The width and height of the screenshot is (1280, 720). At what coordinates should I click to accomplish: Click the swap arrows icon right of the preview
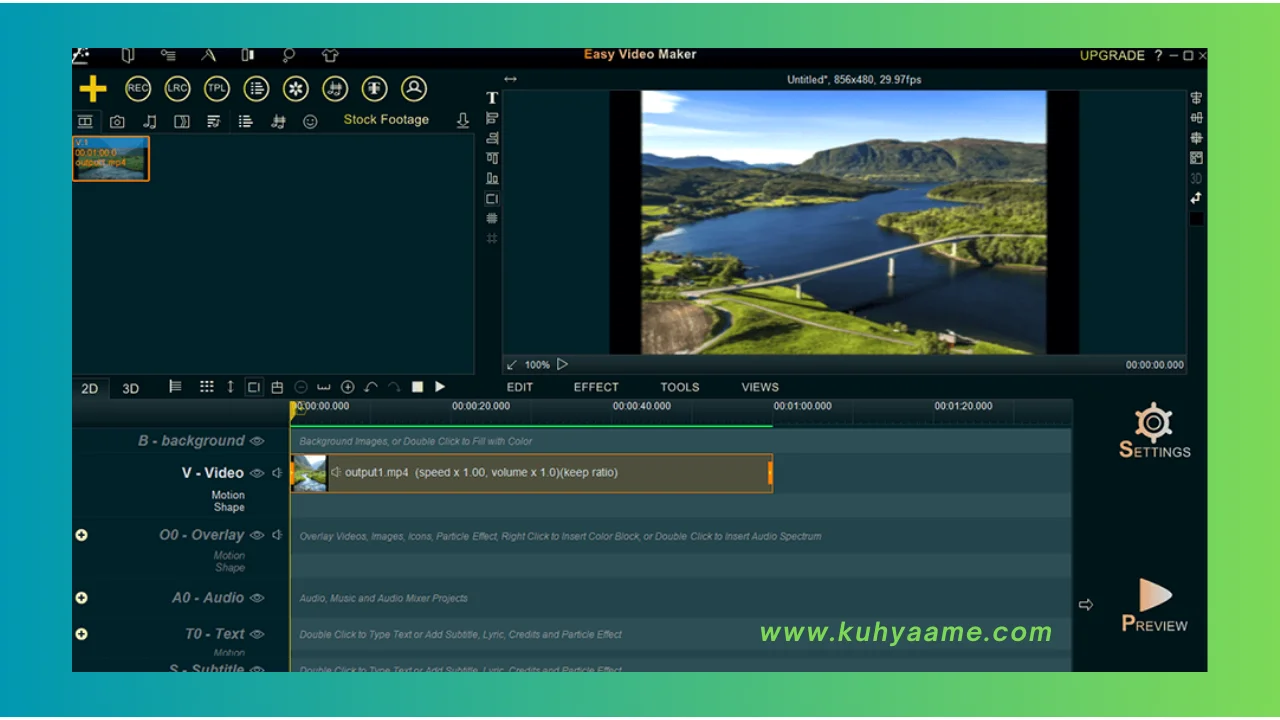tap(1197, 198)
